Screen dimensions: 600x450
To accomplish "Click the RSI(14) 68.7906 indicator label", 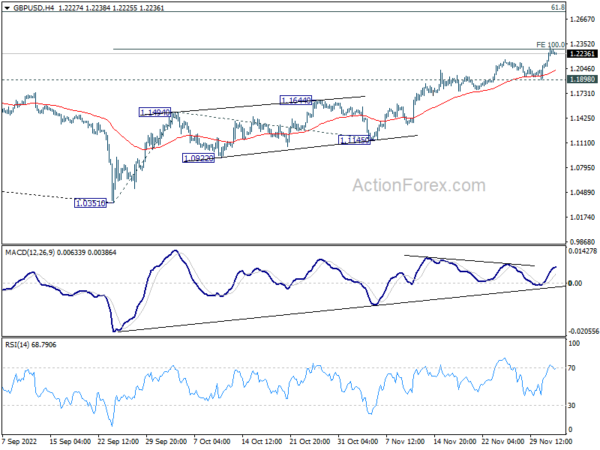I will pos(31,345).
